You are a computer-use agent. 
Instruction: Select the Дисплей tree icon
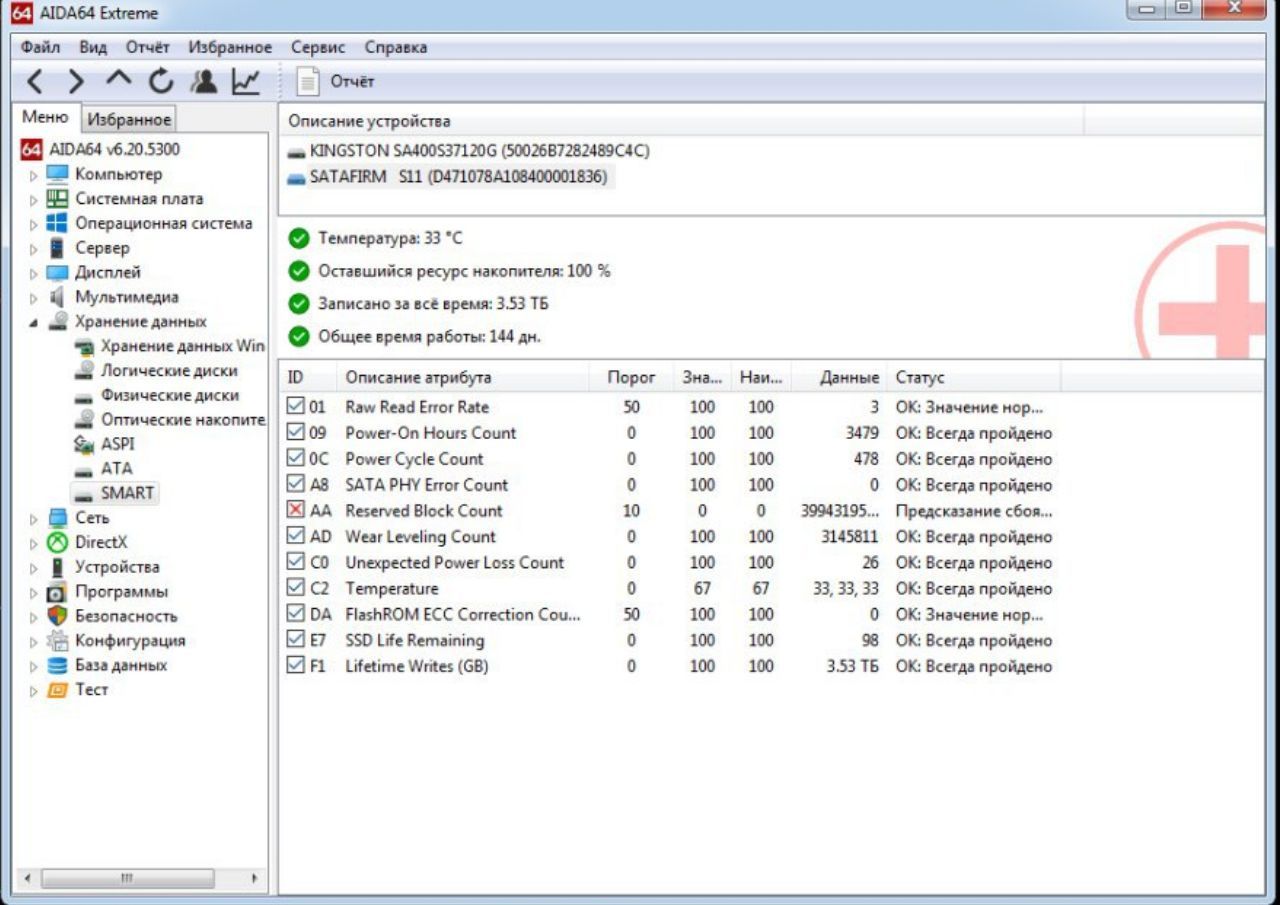click(58, 273)
